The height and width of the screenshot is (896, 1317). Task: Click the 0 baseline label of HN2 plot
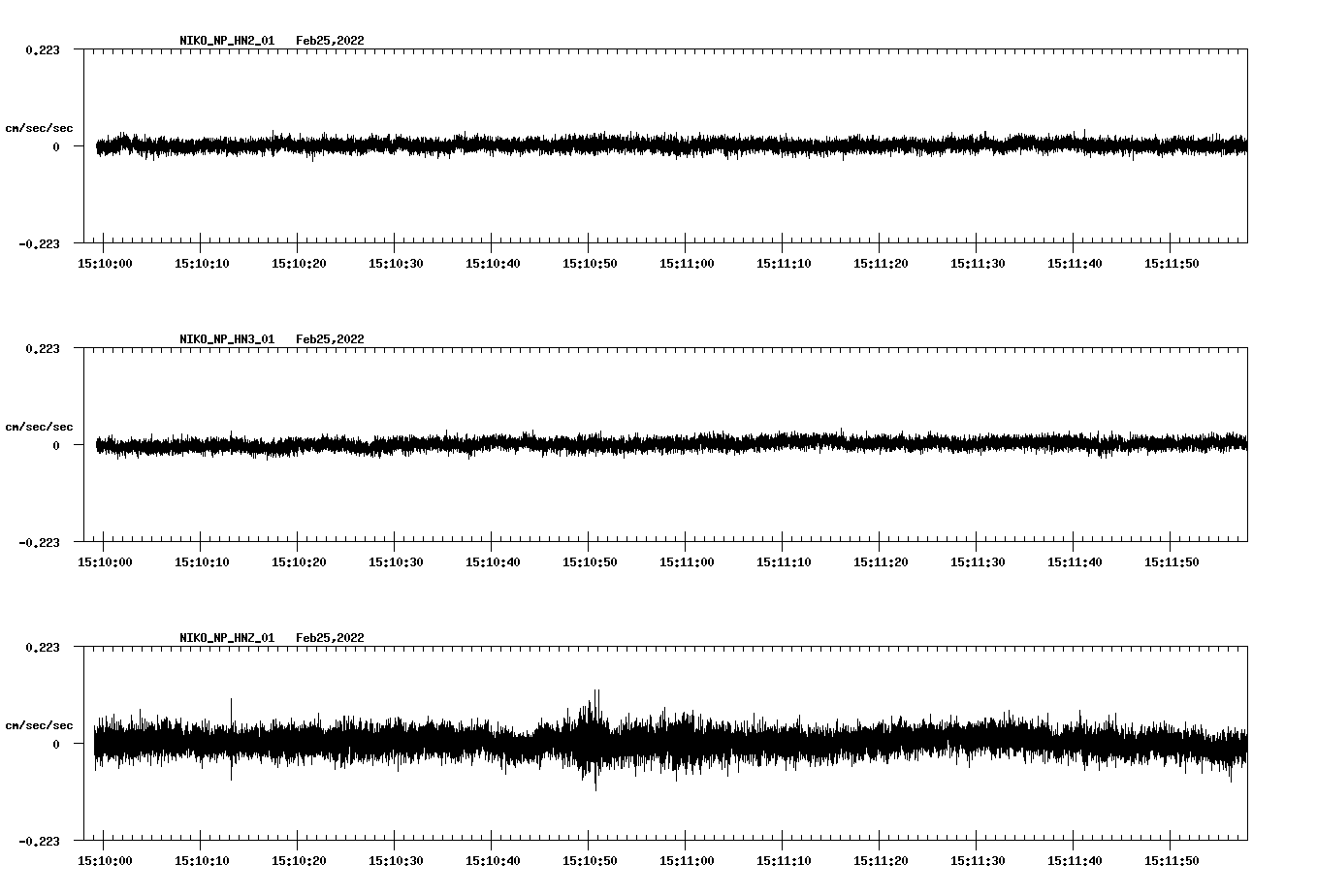point(56,146)
